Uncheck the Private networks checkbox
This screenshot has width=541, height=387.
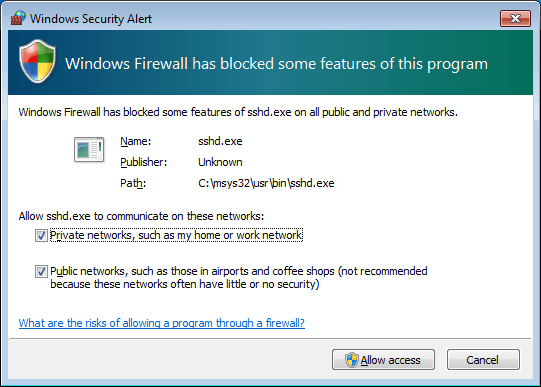(x=41, y=236)
